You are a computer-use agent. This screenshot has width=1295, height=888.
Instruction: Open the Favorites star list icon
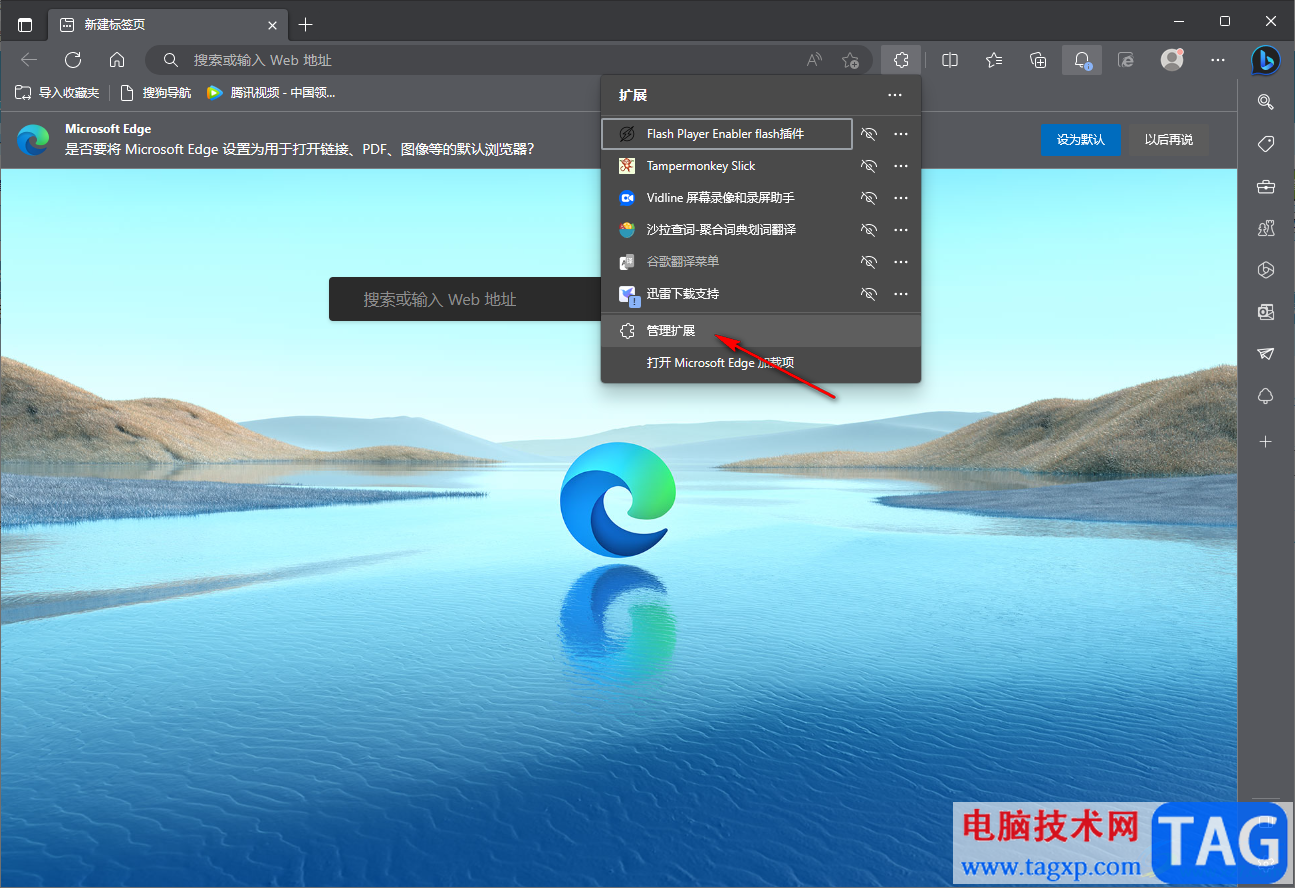point(994,60)
